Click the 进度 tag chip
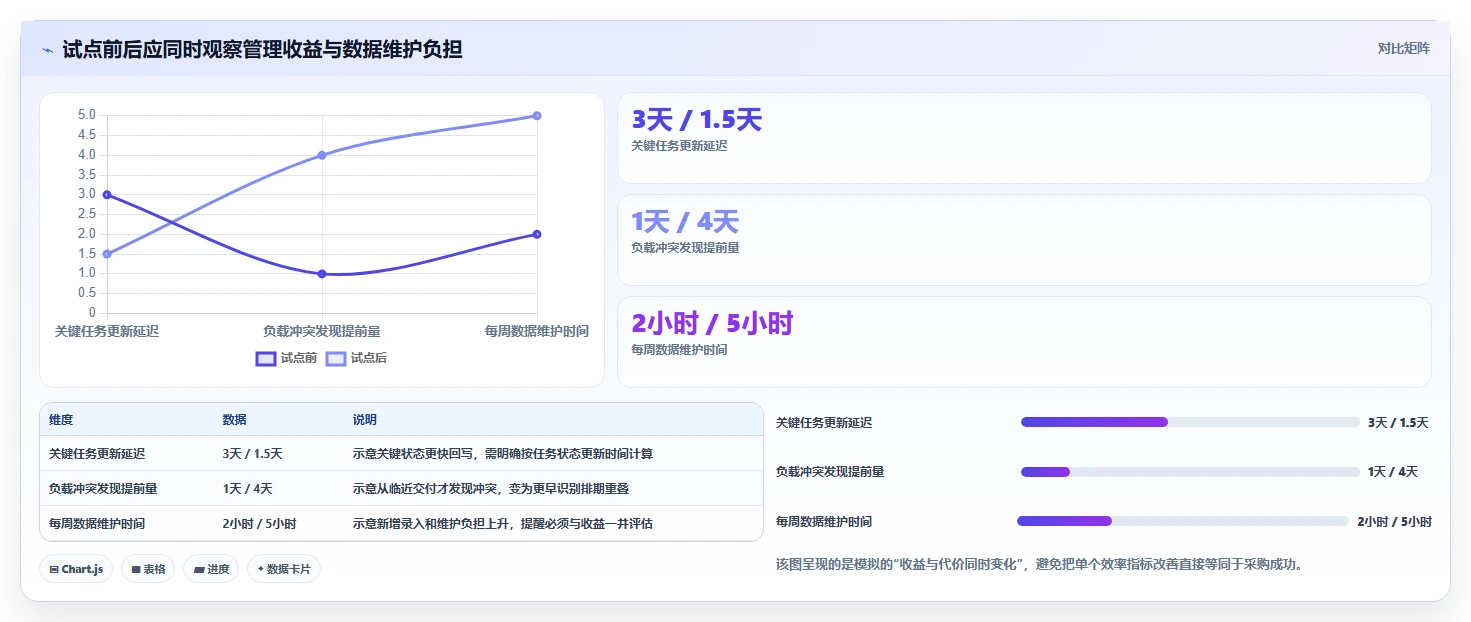The width and height of the screenshot is (1471, 622). point(211,569)
